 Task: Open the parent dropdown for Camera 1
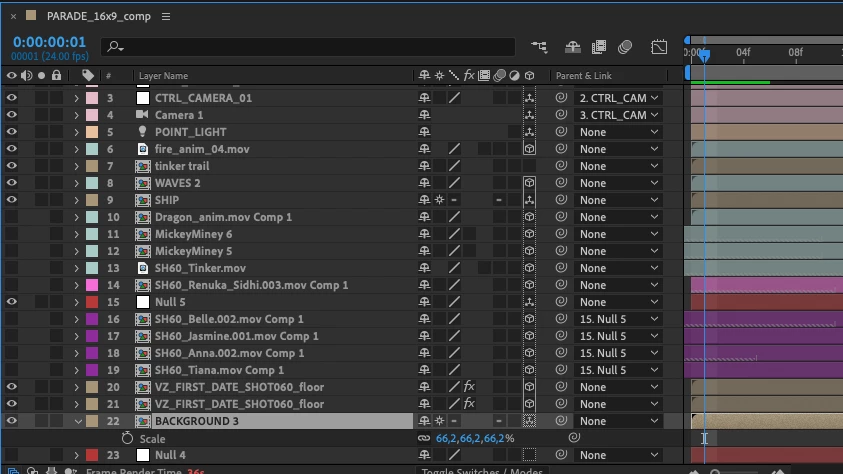pyautogui.click(x=618, y=115)
